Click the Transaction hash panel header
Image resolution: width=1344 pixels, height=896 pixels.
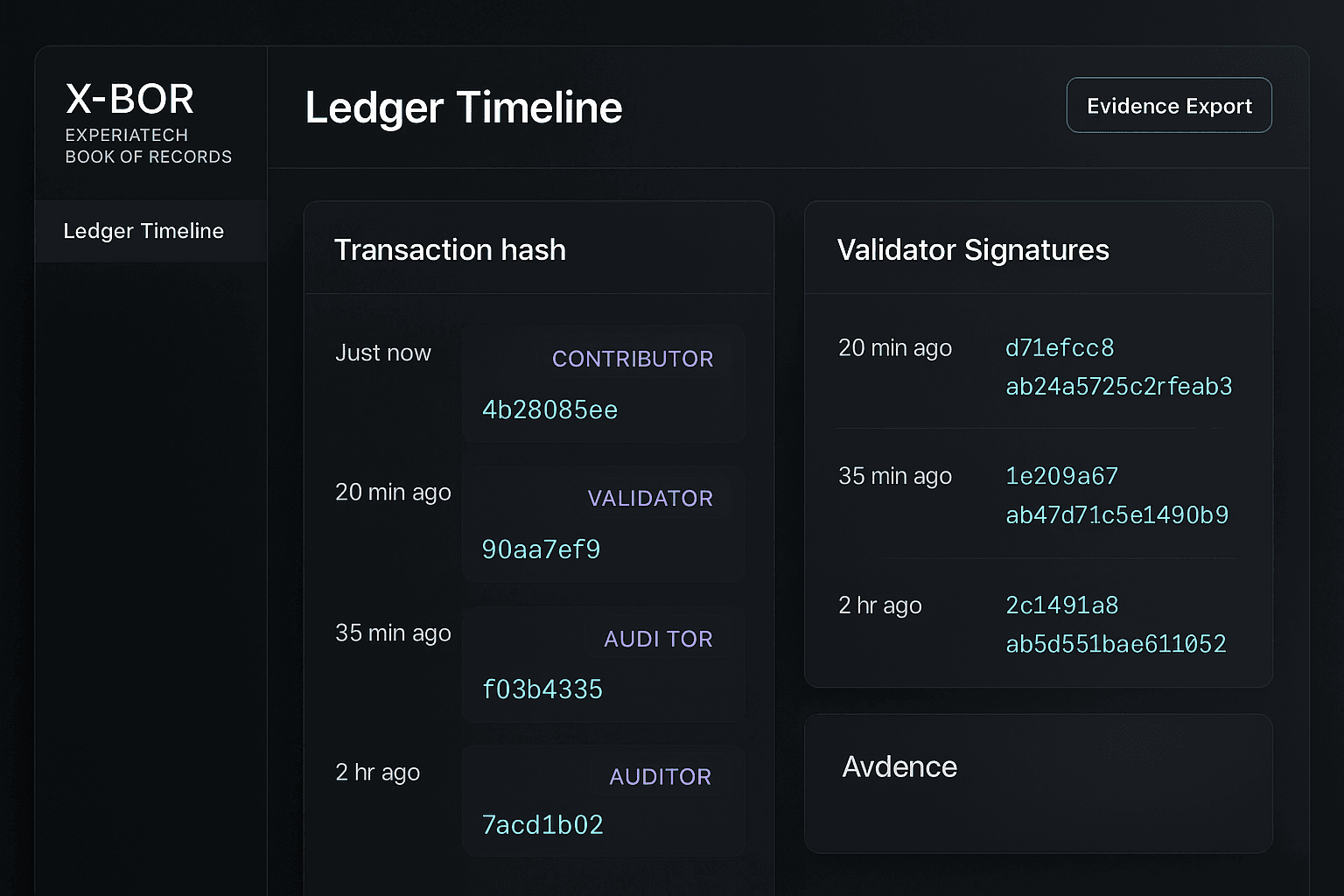tap(451, 249)
